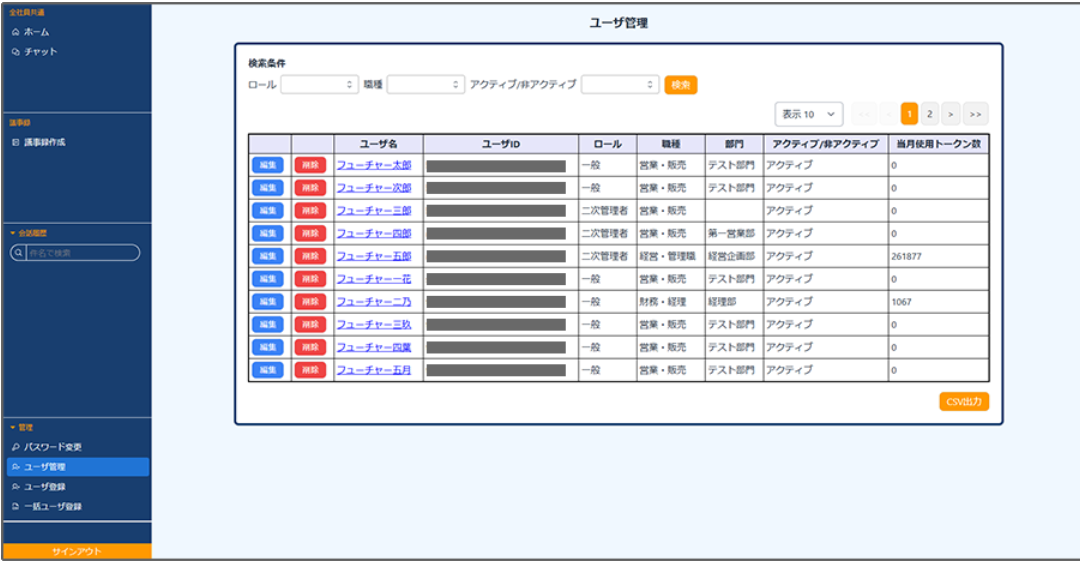Open 一括ユーザ登録 in the sidebar
1080x561 pixels.
click(x=52, y=507)
